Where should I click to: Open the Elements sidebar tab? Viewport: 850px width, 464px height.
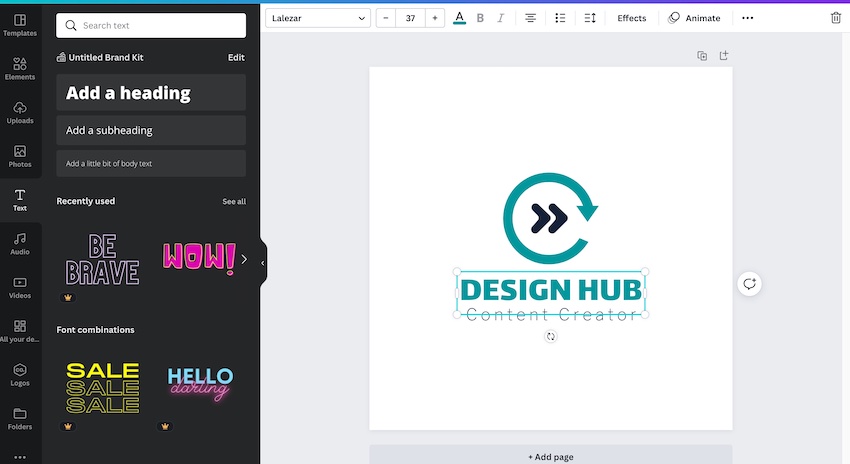[20, 69]
